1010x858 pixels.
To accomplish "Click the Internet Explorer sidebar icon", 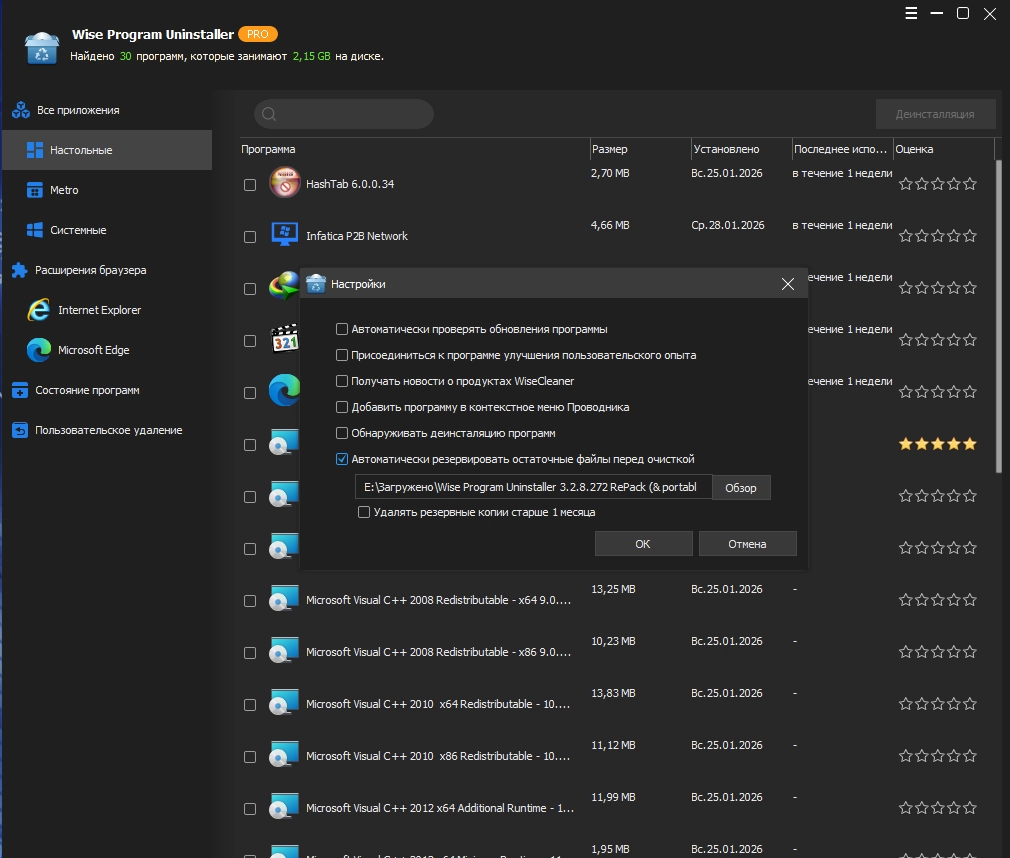I will 39,310.
